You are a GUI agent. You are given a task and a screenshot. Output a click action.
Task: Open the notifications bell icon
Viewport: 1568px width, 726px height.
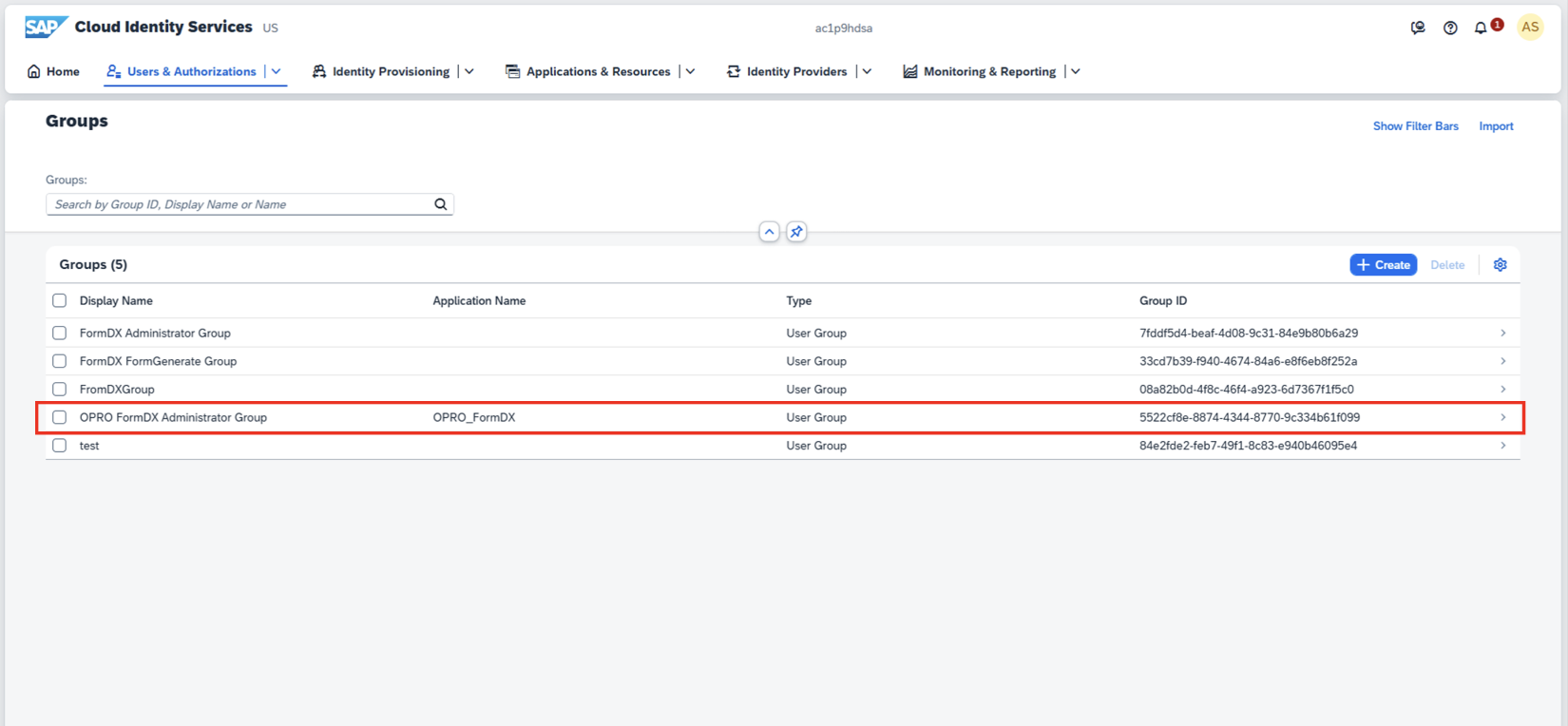[1481, 29]
